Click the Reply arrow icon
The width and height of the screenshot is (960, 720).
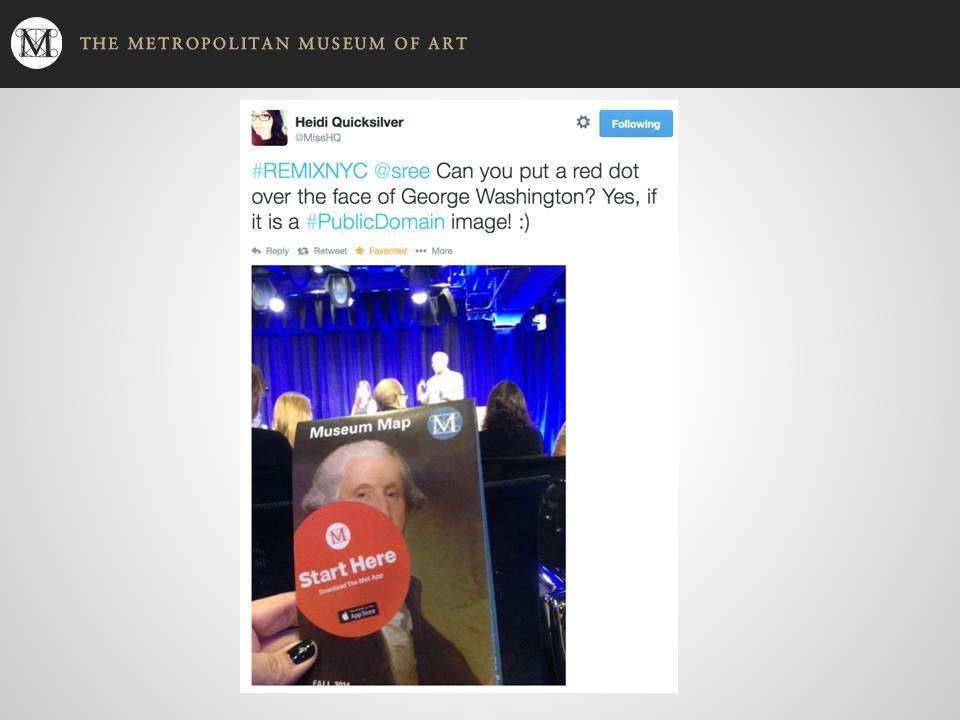(257, 250)
